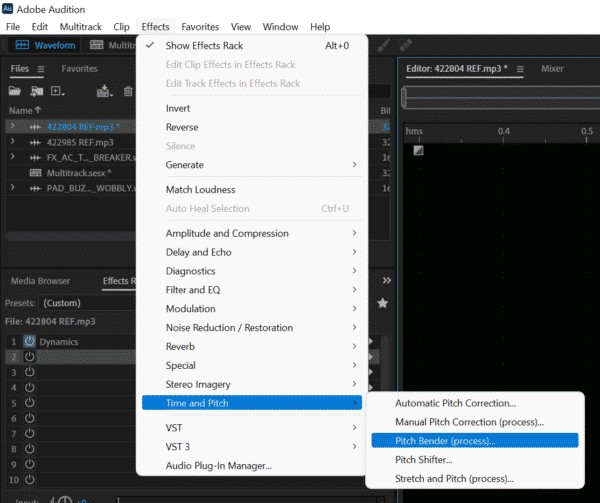600x503 pixels.
Task: Open the Reverb submenu
Action: [252, 347]
